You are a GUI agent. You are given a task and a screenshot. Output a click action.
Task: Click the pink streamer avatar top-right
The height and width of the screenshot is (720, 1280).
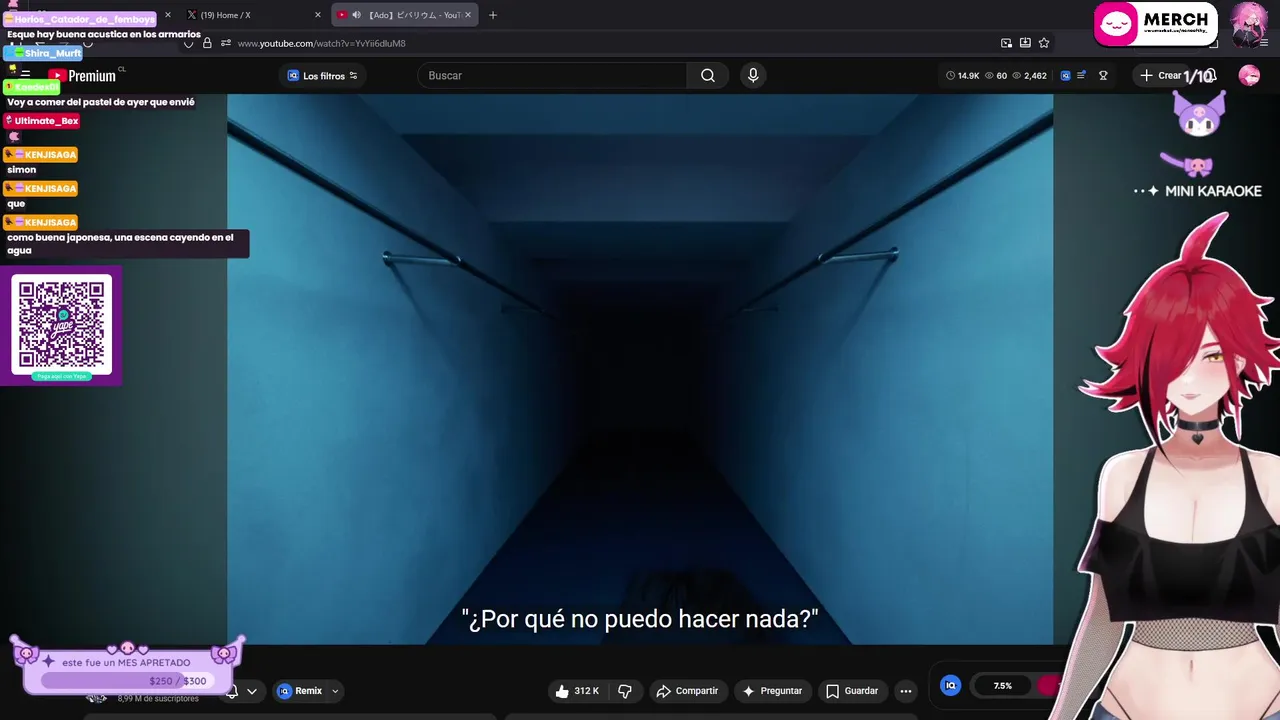click(1250, 24)
